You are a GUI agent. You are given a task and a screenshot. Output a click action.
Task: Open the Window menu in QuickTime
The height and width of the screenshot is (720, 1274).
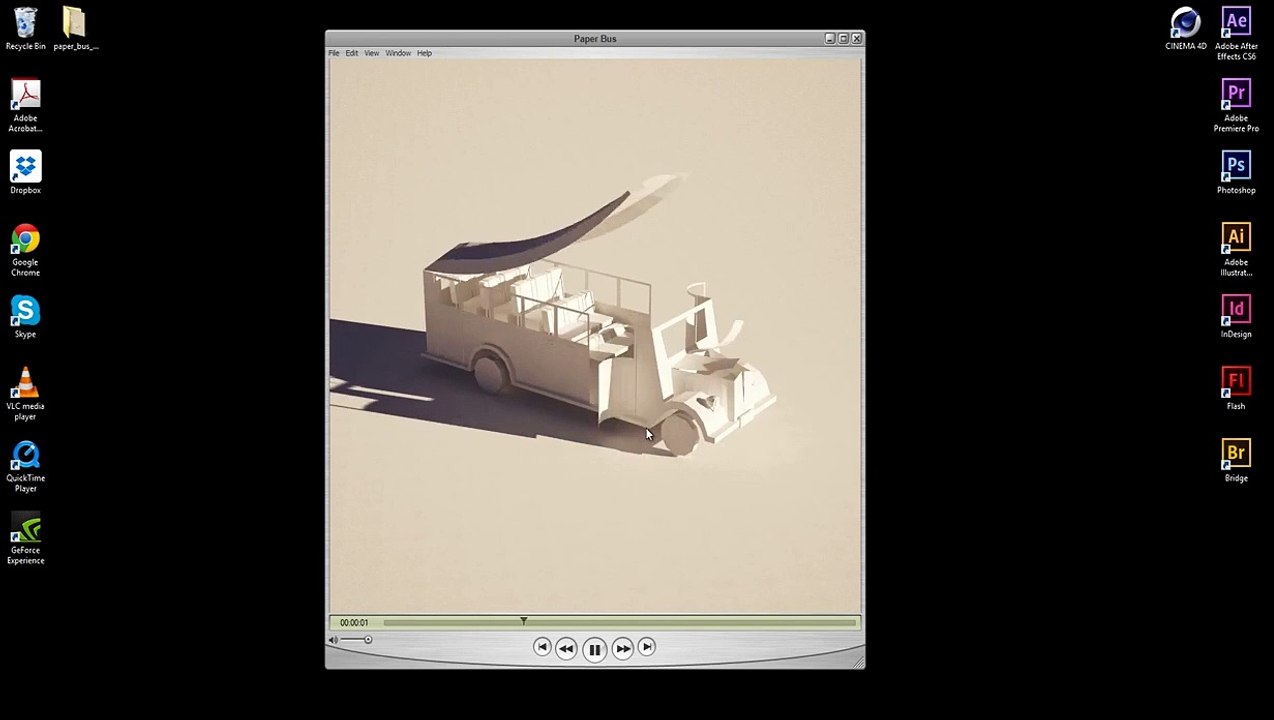point(398,53)
